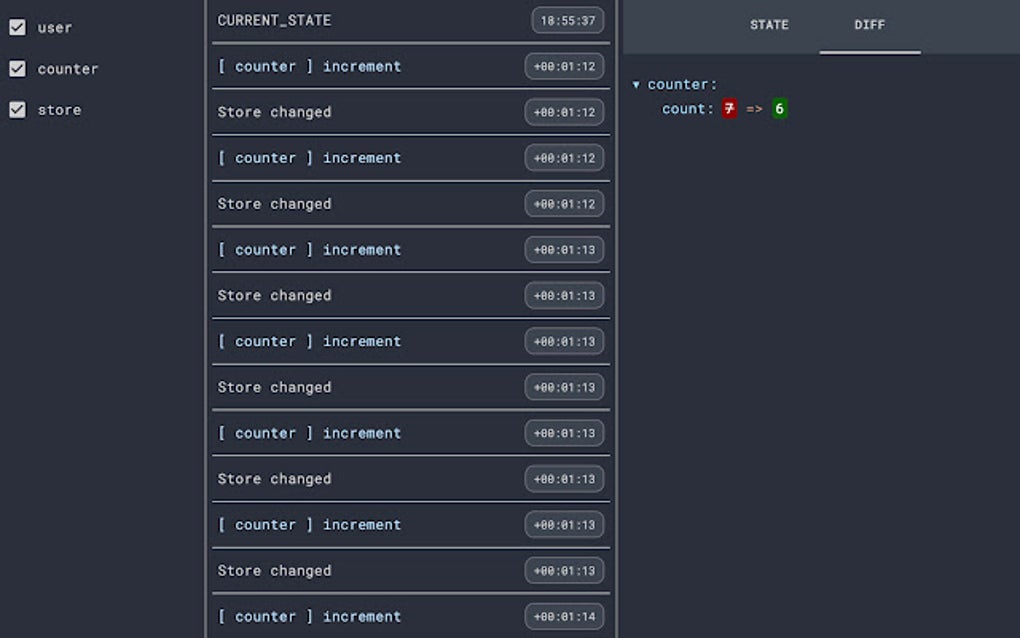Viewport: 1020px width, 638px height.
Task: Click the +00:01:14 time badge
Action: pyautogui.click(x=564, y=617)
